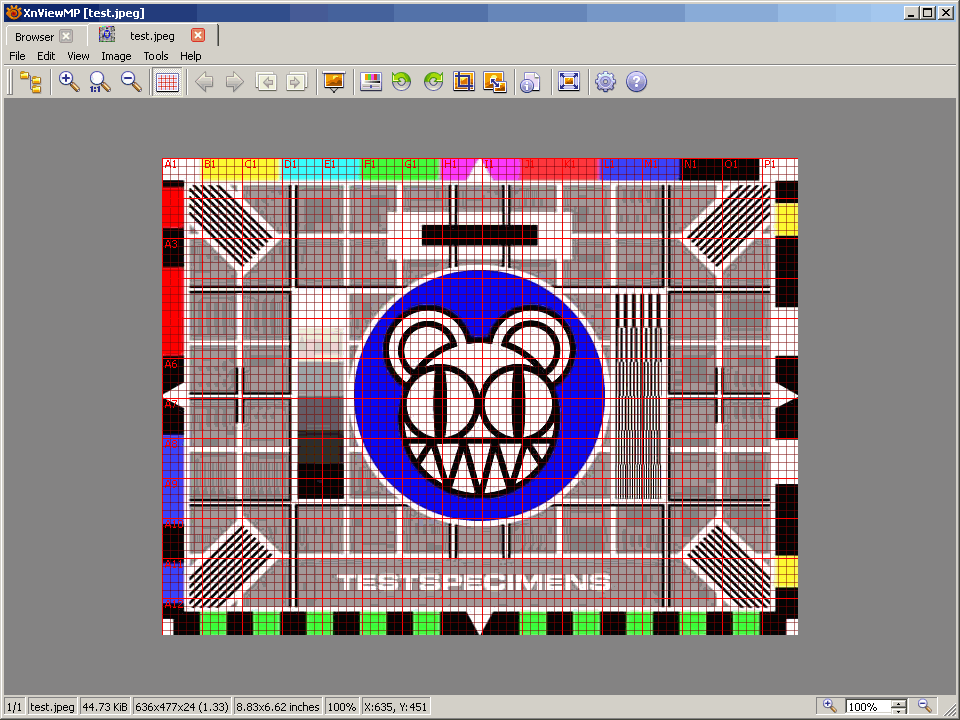Start the slideshow presentation icon
This screenshot has width=960, height=720.
(x=334, y=81)
